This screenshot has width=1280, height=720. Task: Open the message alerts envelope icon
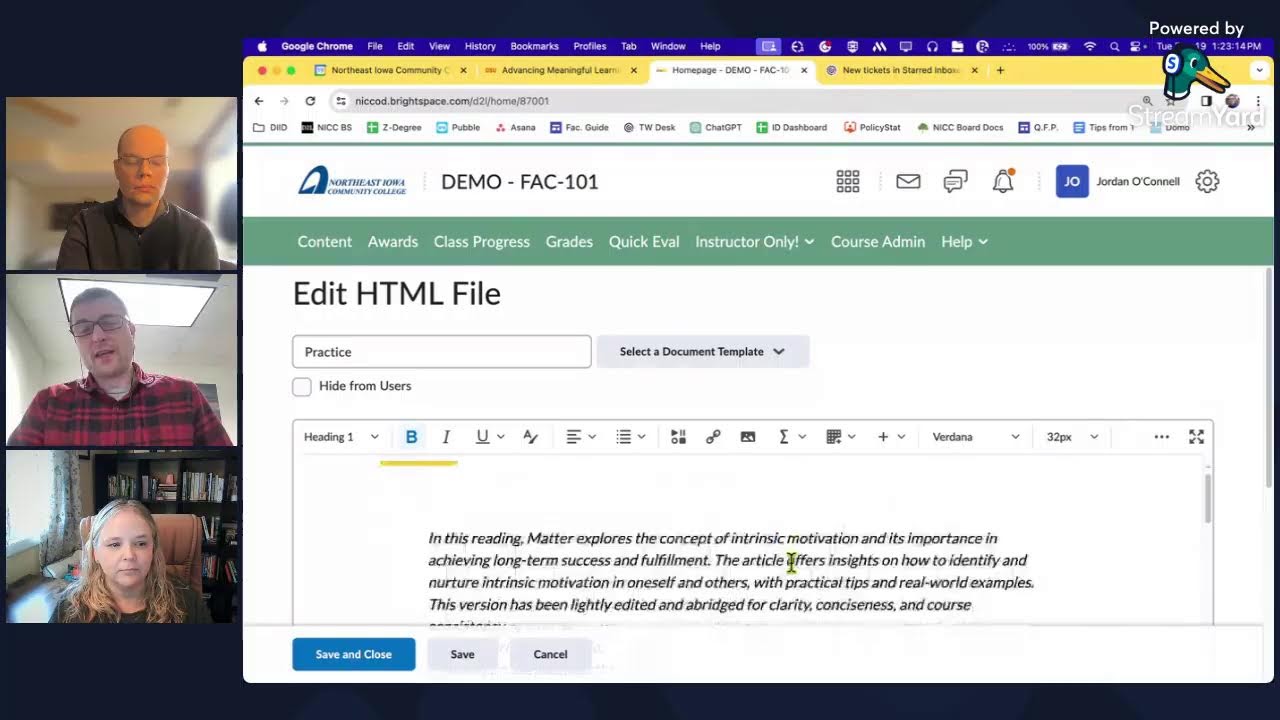click(908, 181)
